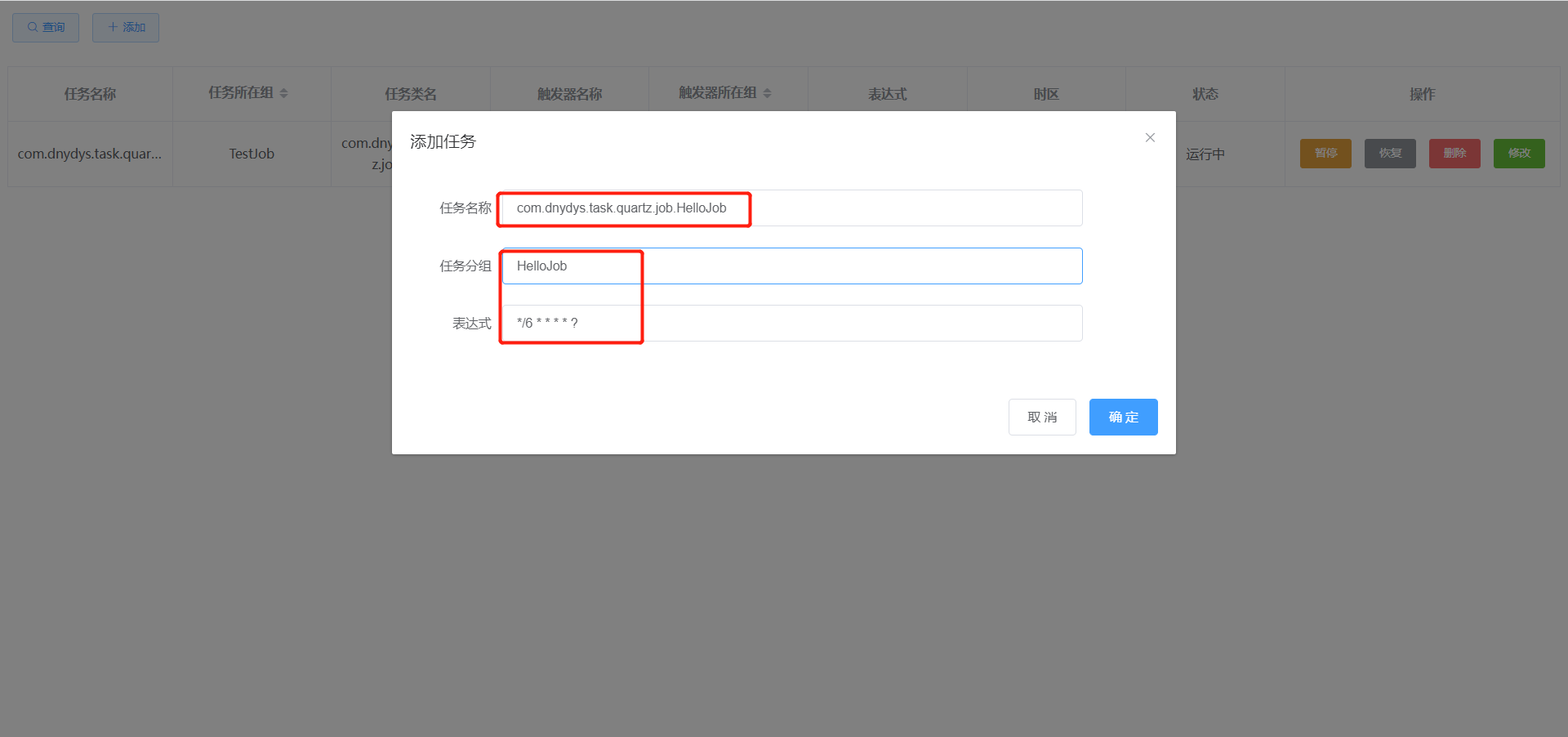This screenshot has height=737, width=1568.
Task: Click the 任务名称 input with com.dnydys.task.quartz.job.HelloJob
Action: pyautogui.click(x=789, y=208)
